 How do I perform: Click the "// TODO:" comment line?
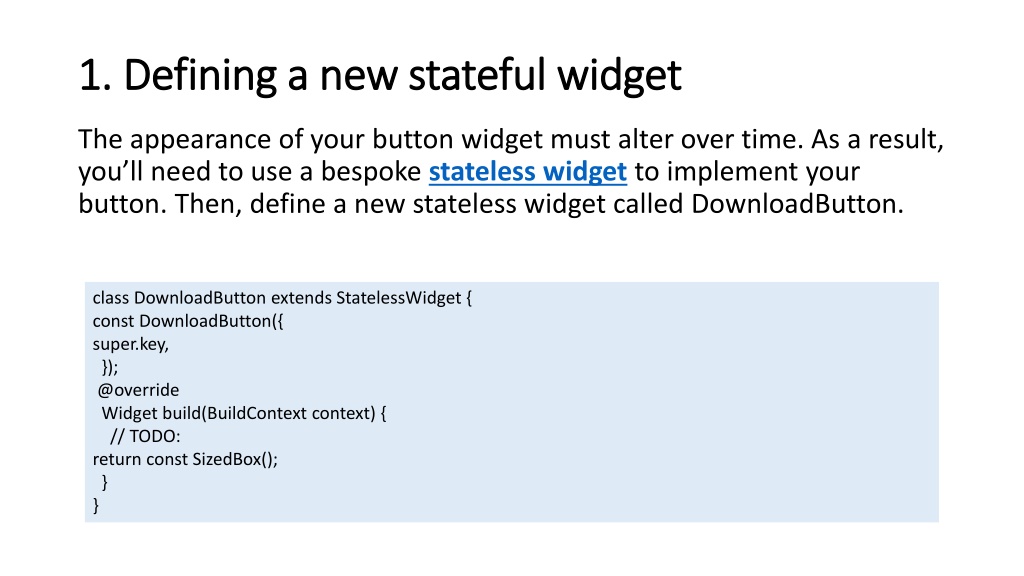tap(145, 436)
